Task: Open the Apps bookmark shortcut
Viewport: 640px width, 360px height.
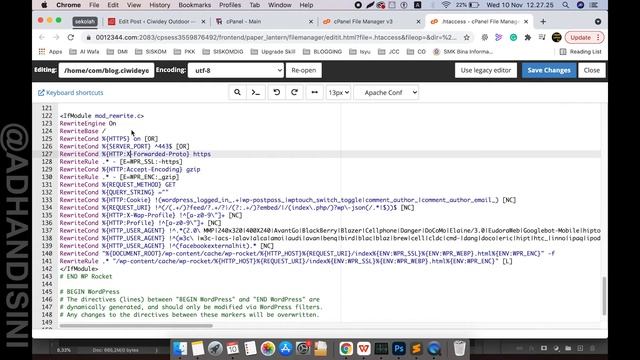Action: click(x=50, y=51)
